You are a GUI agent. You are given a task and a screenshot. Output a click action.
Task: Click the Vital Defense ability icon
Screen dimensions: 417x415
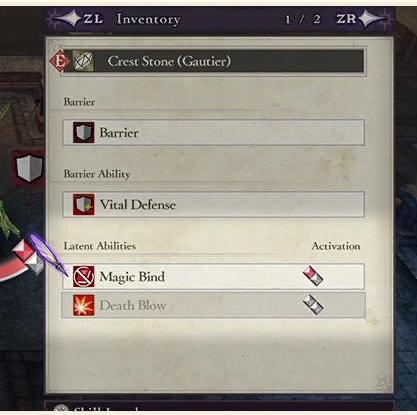point(84,204)
